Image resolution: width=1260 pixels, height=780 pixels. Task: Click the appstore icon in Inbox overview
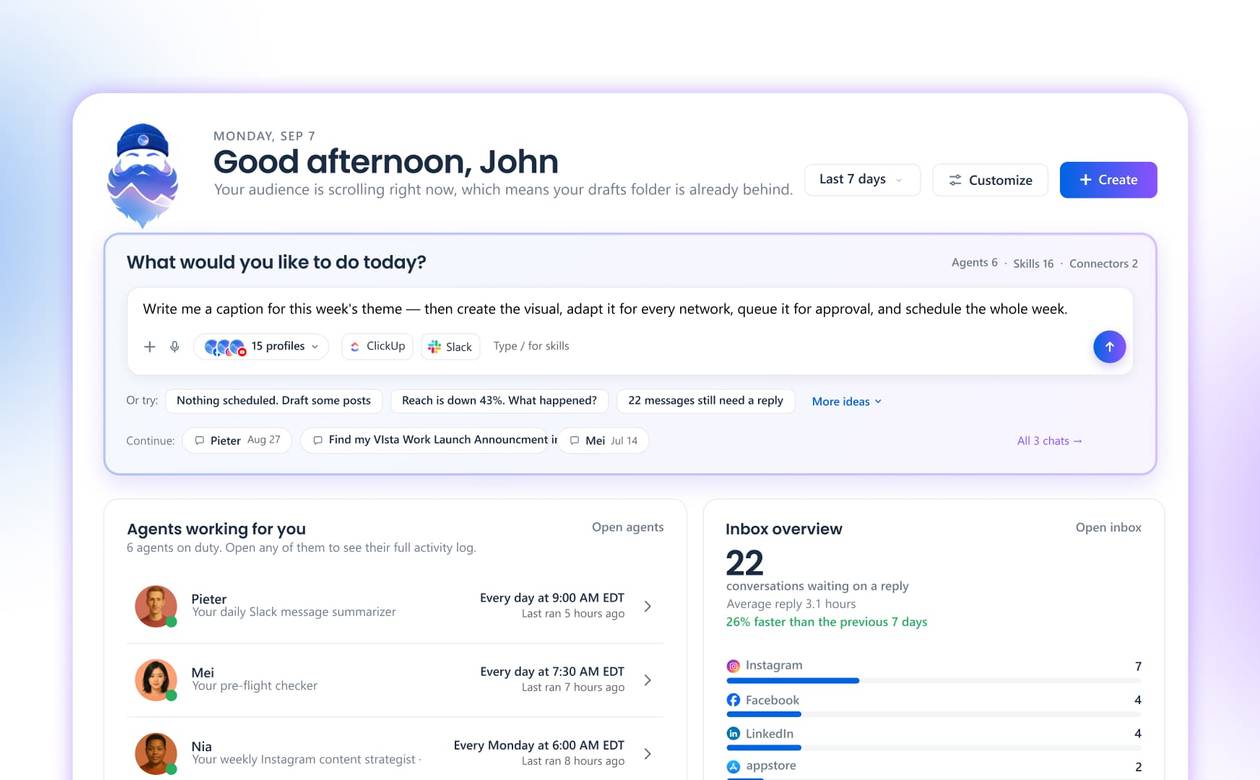[x=733, y=766]
